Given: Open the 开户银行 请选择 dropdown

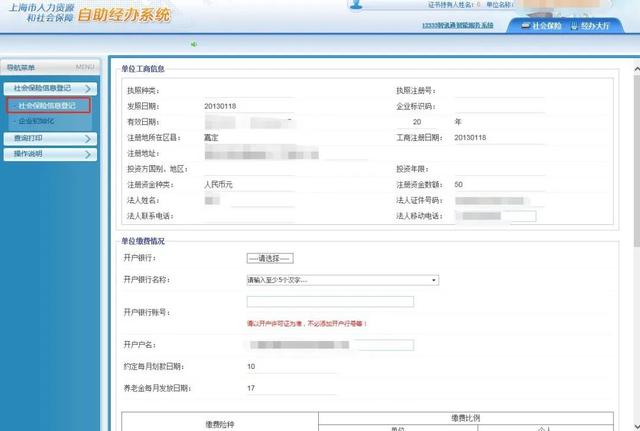Looking at the screenshot, I should (270, 258).
